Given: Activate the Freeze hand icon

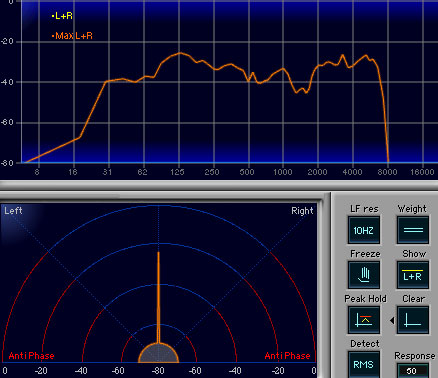Looking at the screenshot, I should (364, 275).
